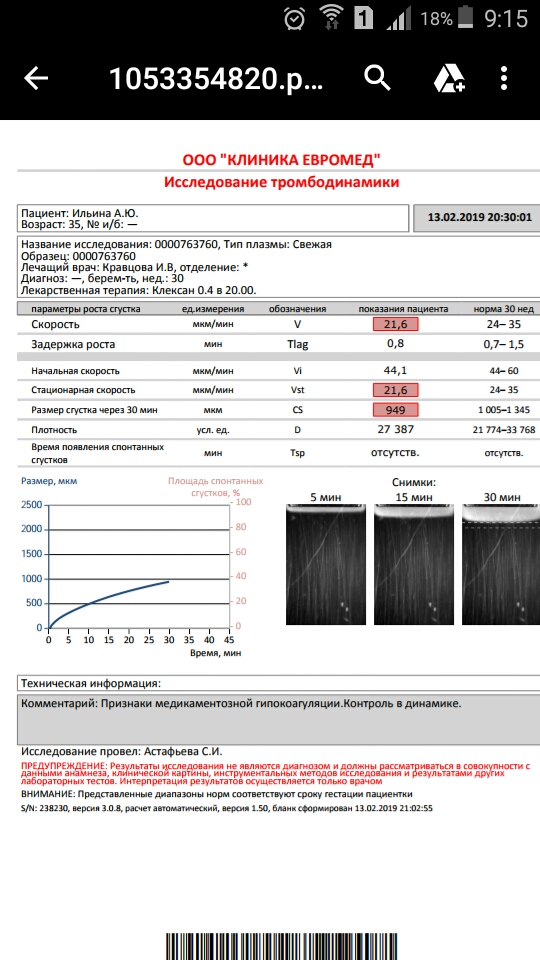540x960 pixels.
Task: Tap the barcode at the page bottom
Action: coord(282,946)
